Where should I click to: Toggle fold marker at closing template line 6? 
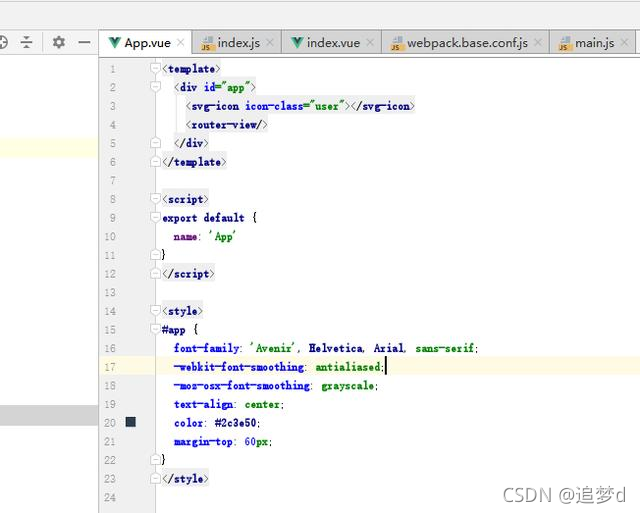tap(155, 162)
